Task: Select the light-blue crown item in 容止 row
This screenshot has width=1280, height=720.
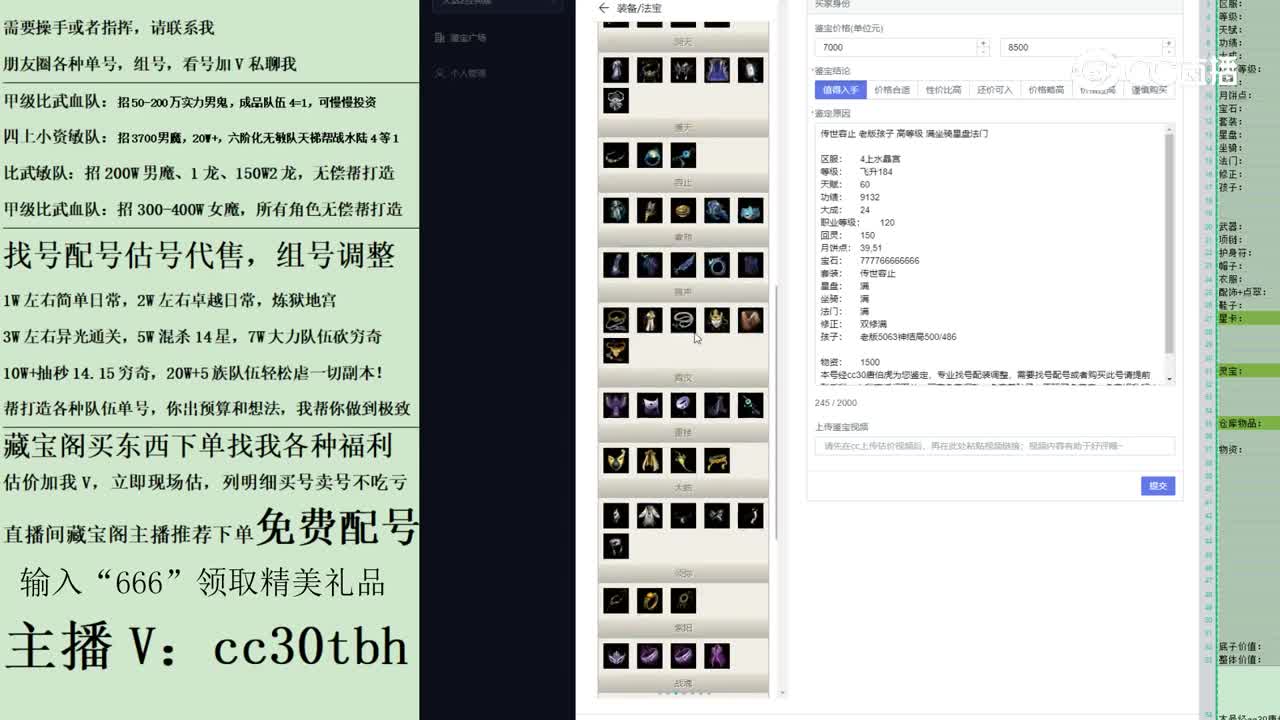Action: (750, 210)
